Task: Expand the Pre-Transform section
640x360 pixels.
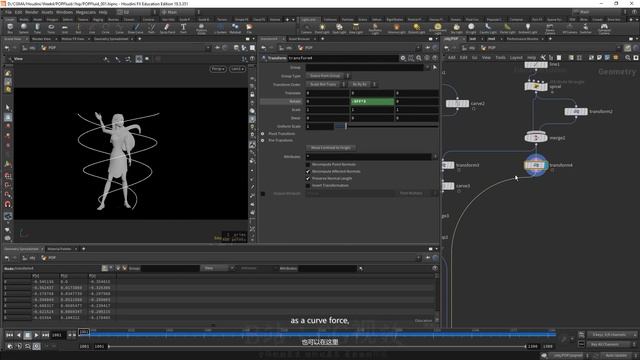Action: [263, 140]
